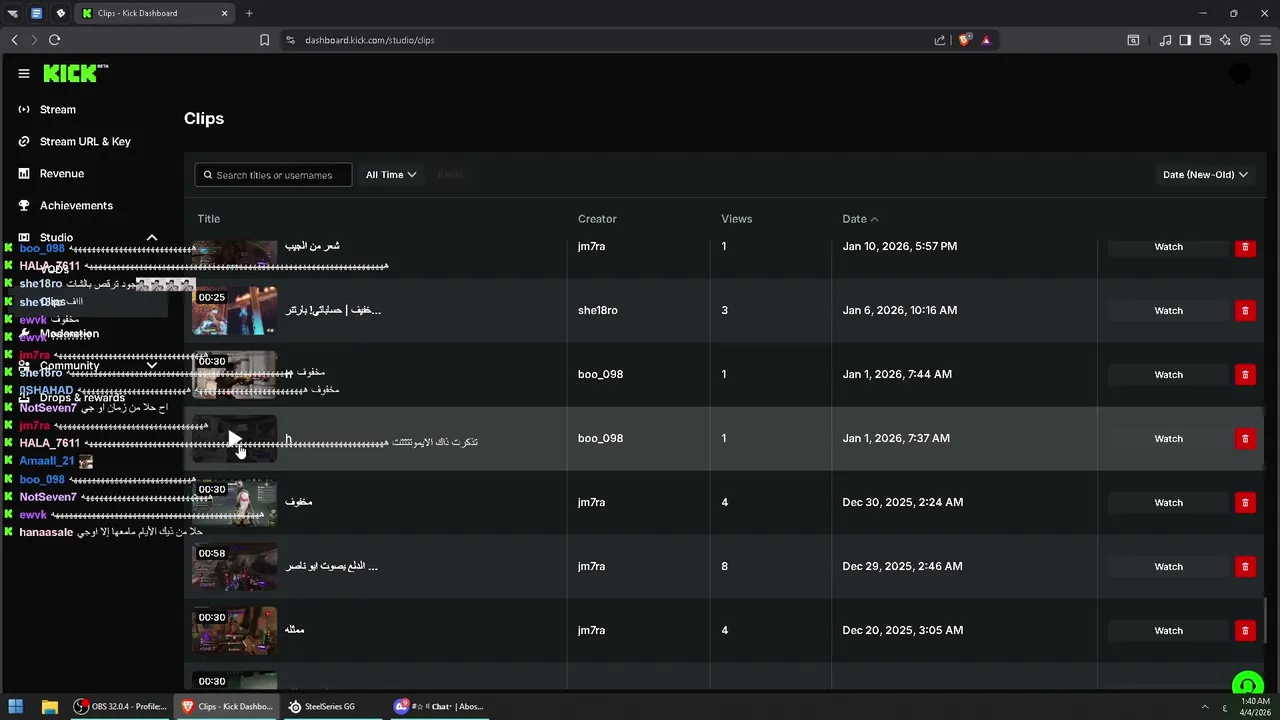Open the Revenue sidebar item
This screenshot has height=720, width=1280.
tap(62, 174)
